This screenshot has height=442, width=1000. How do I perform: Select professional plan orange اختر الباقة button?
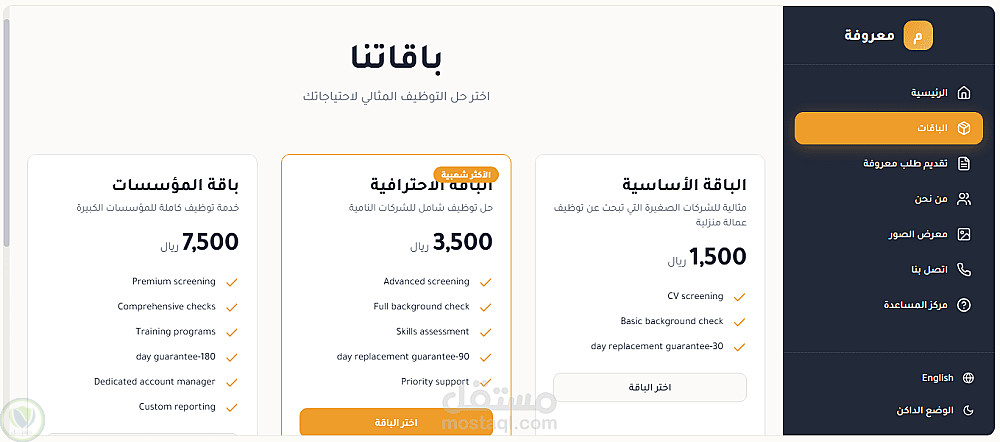tap(395, 422)
